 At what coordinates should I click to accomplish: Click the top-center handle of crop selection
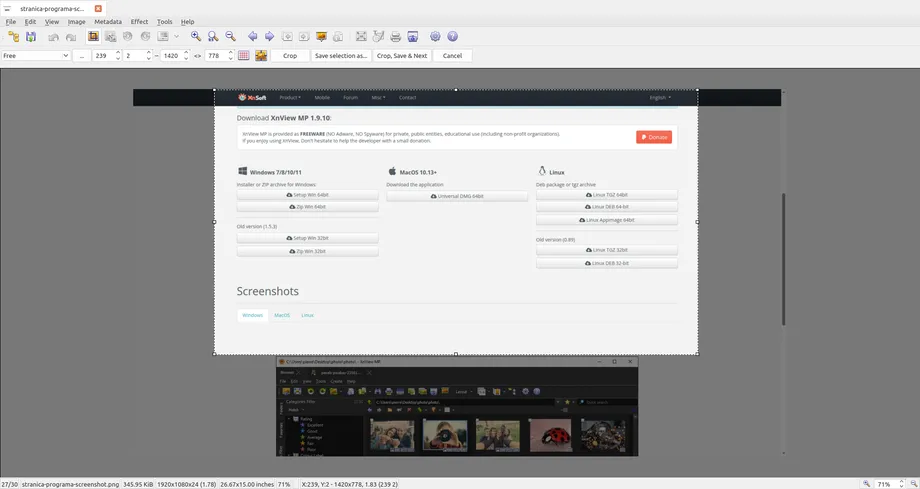point(456,90)
